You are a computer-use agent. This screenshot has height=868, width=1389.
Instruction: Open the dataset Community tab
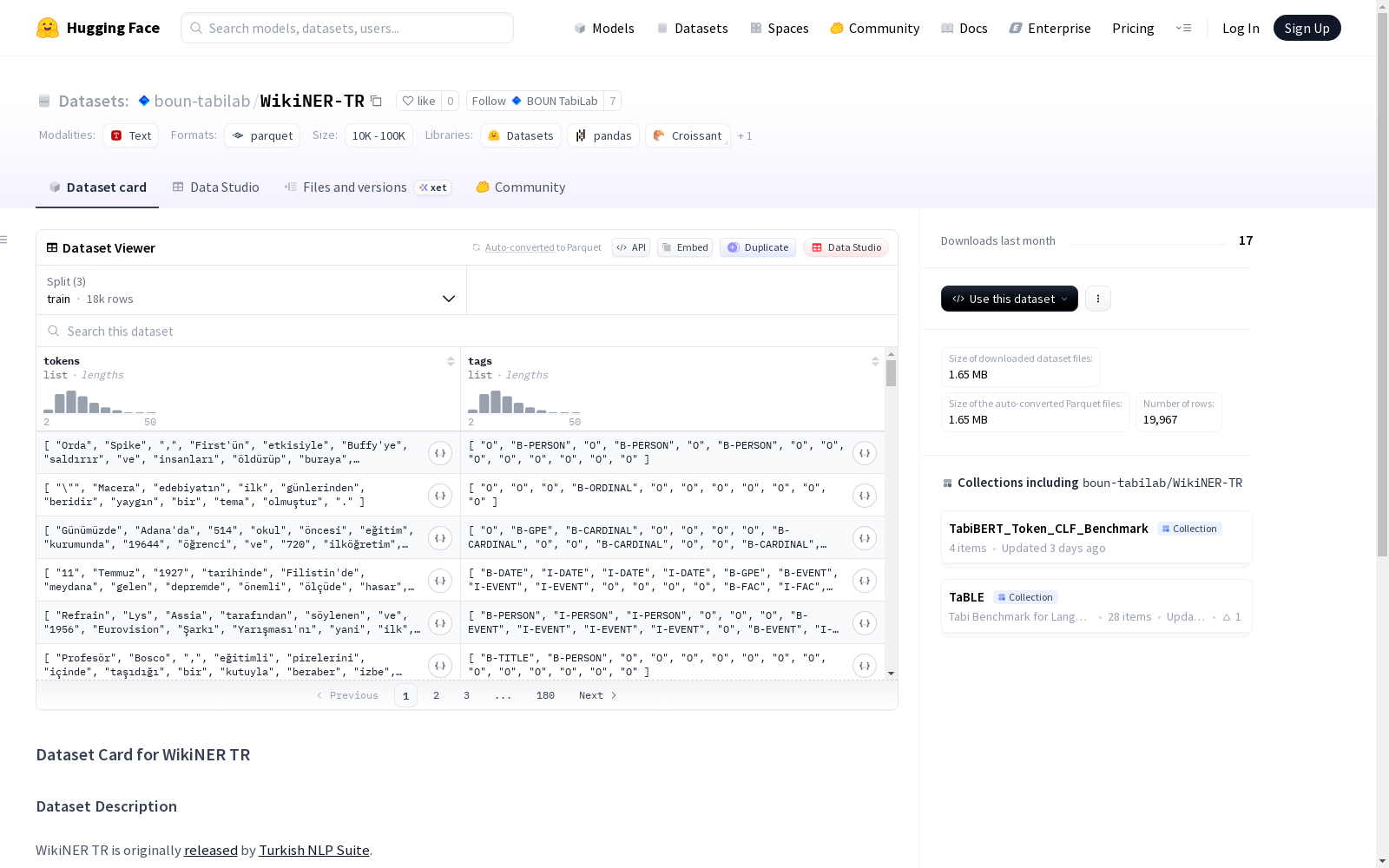tap(521, 187)
